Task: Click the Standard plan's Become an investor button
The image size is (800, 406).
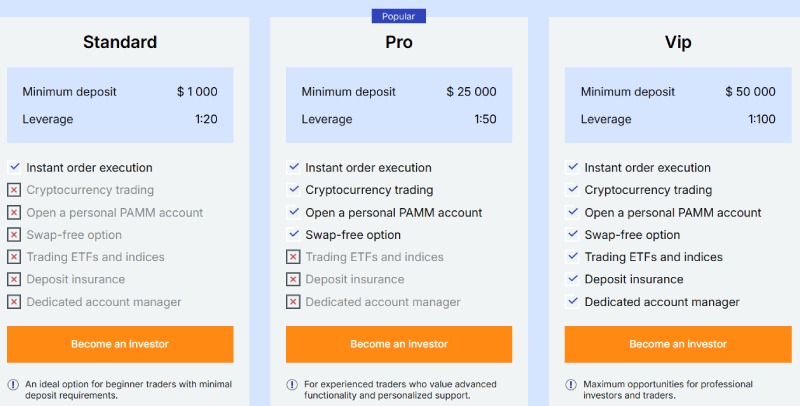Action: point(120,344)
